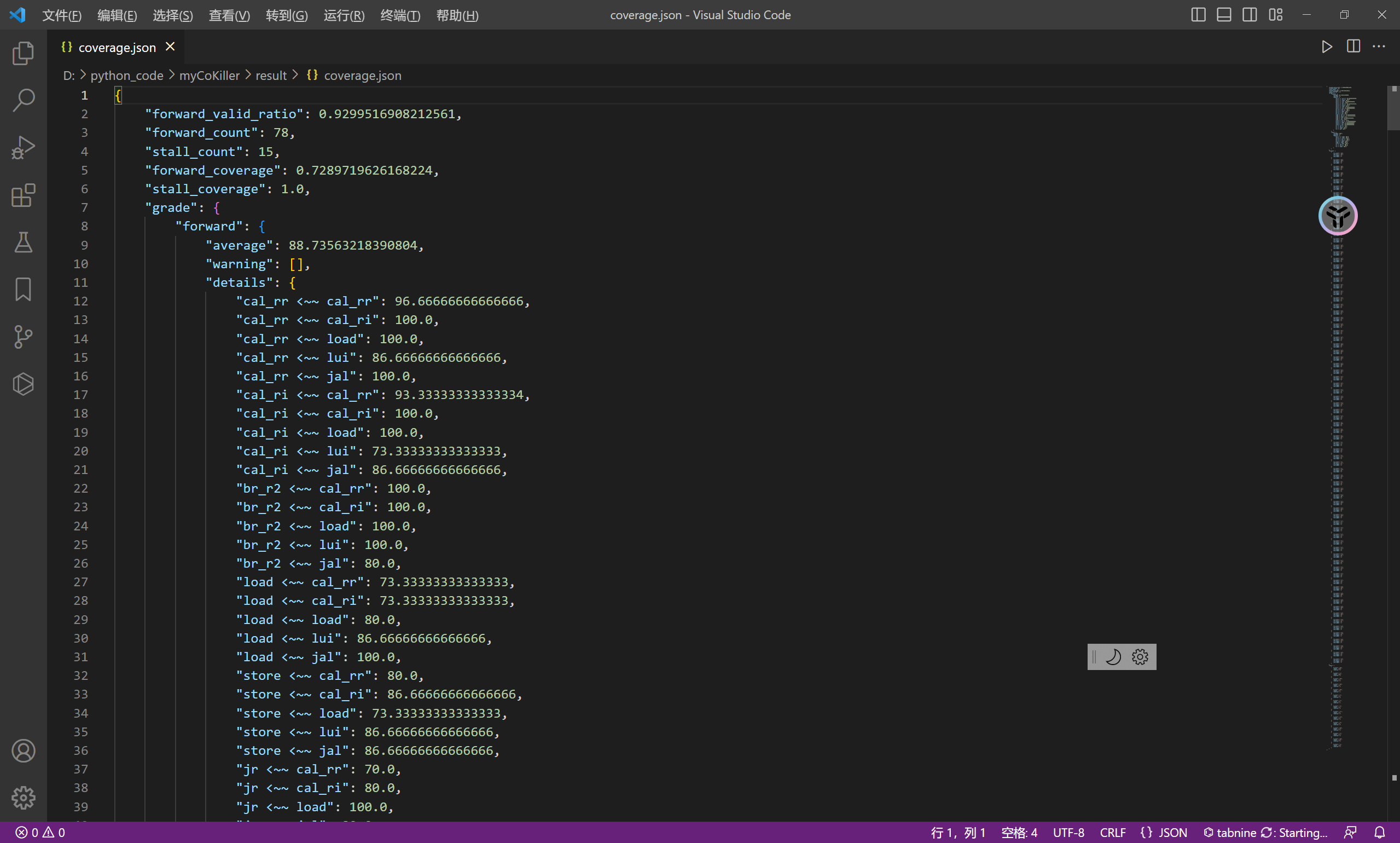
Task: Open the Explorer view in activity bar
Action: (24, 53)
